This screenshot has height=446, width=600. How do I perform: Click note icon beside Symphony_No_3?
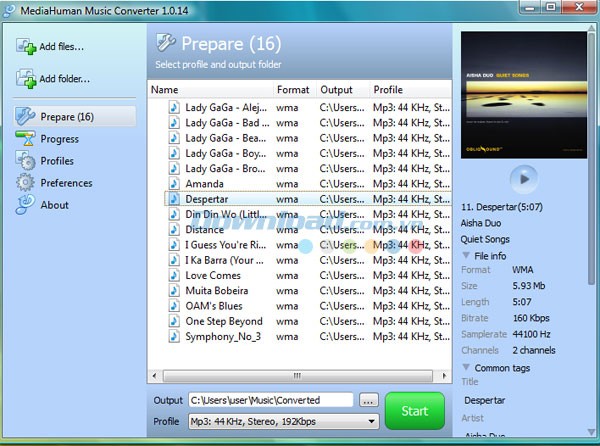174,337
